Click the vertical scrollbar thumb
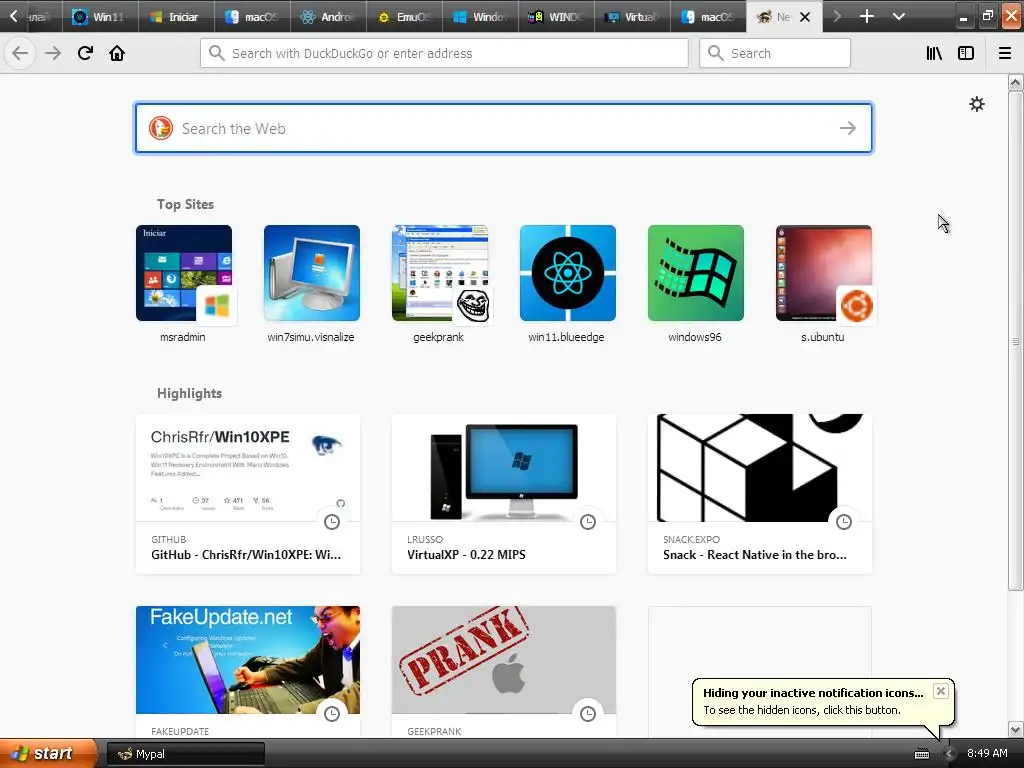The width and height of the screenshot is (1024, 768). pos(1015,341)
